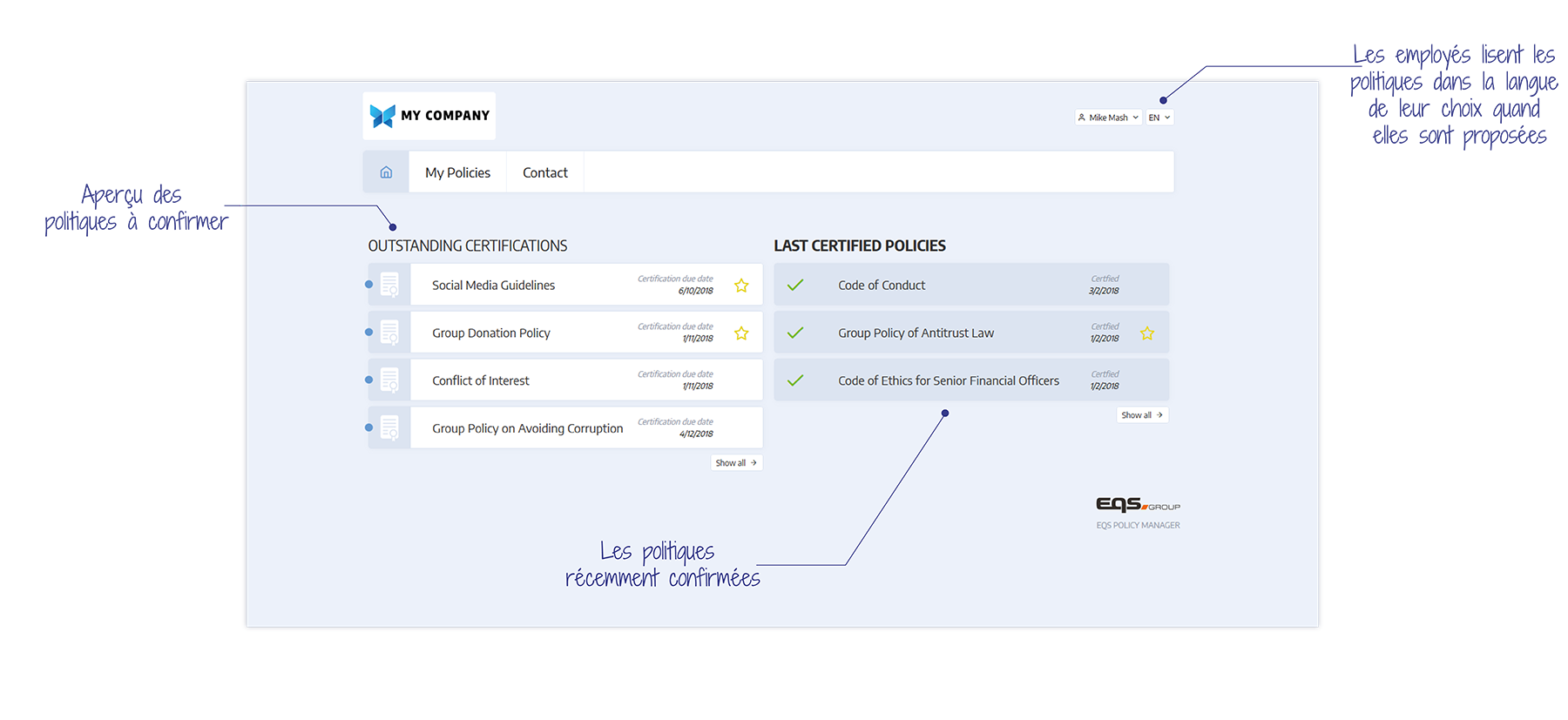
Task: Click document icon for Social Media Guidelines
Action: coord(389,285)
